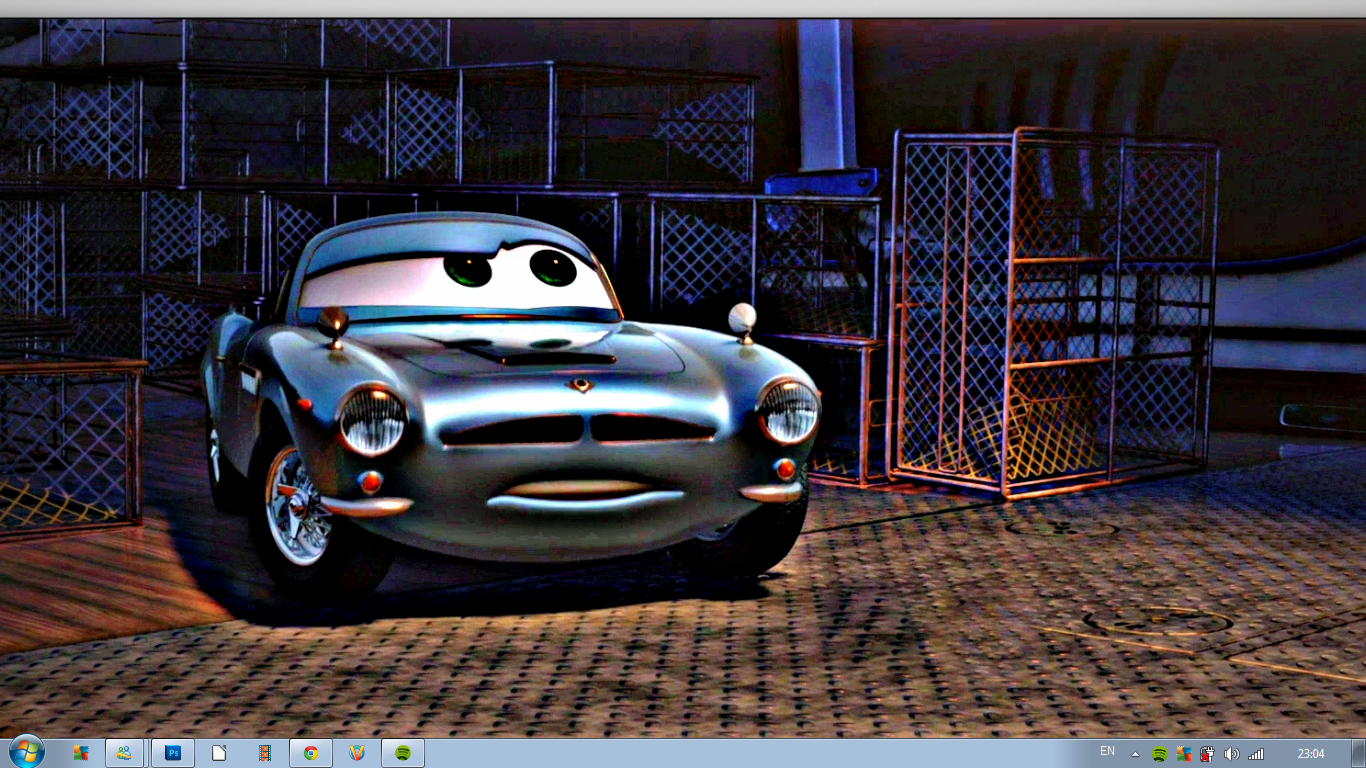Click AVG icon in system tray

1183,754
